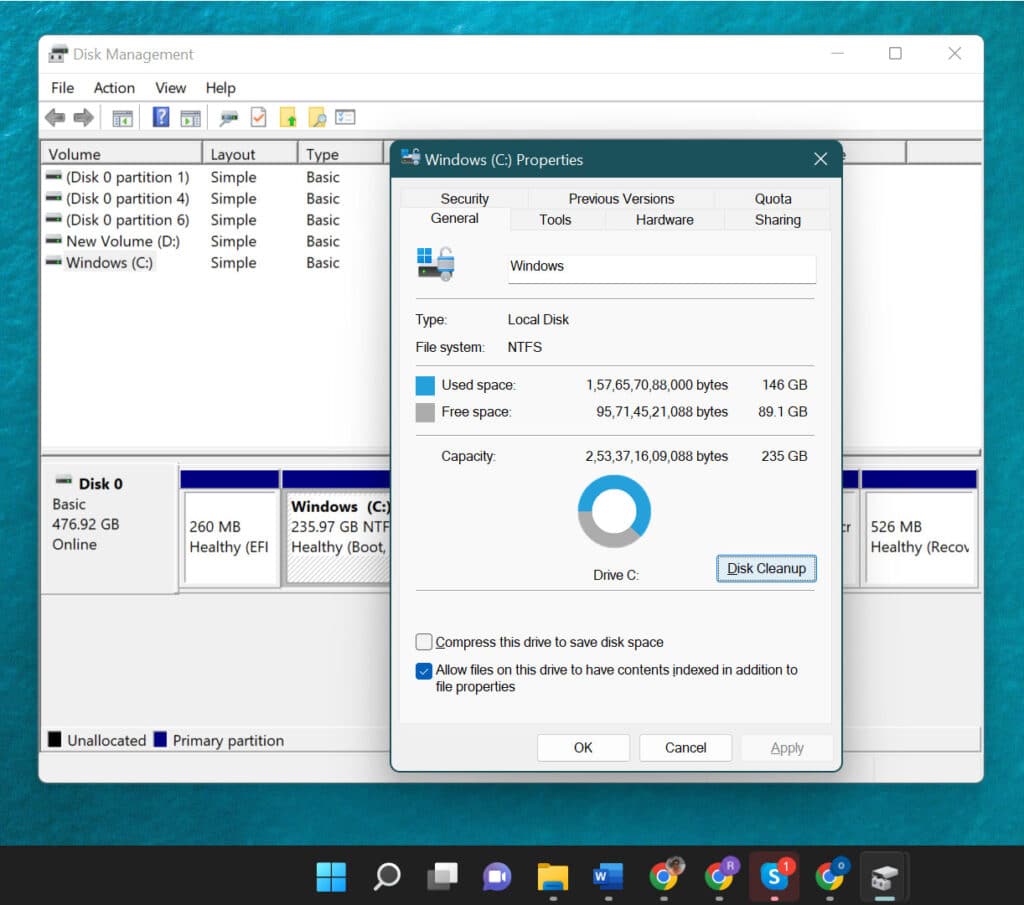This screenshot has width=1024, height=905.
Task: Open Chrome with the R profile badge
Action: [x=720, y=875]
